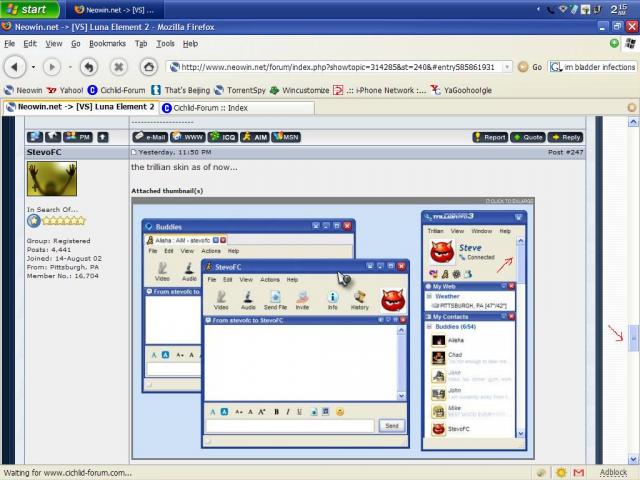Report the post with the Report button

tap(490, 138)
